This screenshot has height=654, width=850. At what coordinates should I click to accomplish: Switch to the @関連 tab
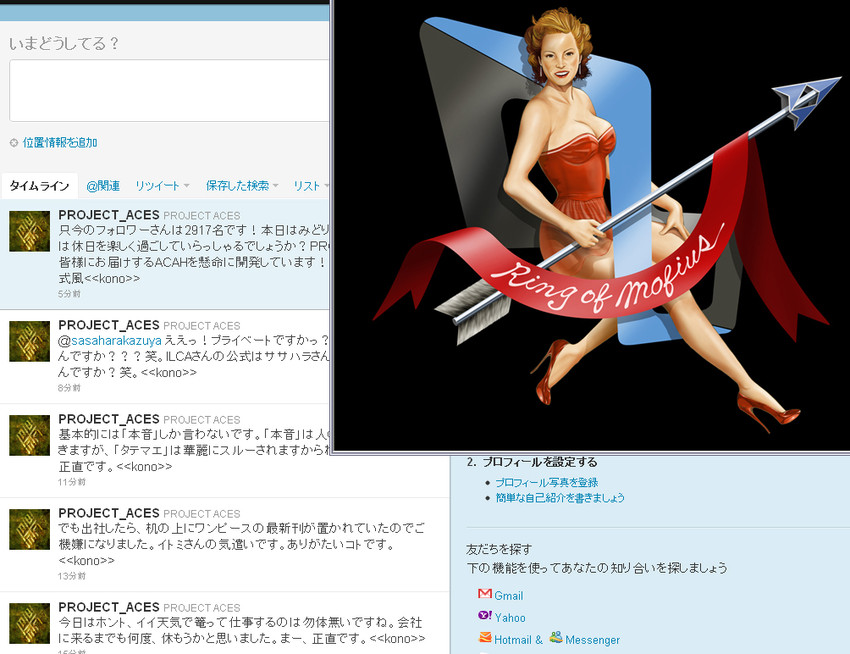click(103, 186)
